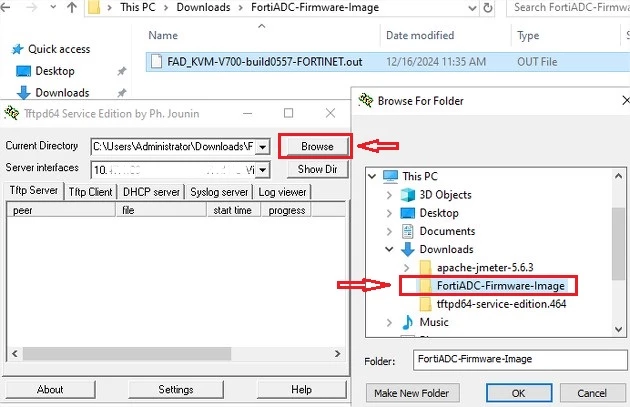The image size is (630, 407).
Task: Click the Tftpd64 title bar icon
Action: pos(12,113)
